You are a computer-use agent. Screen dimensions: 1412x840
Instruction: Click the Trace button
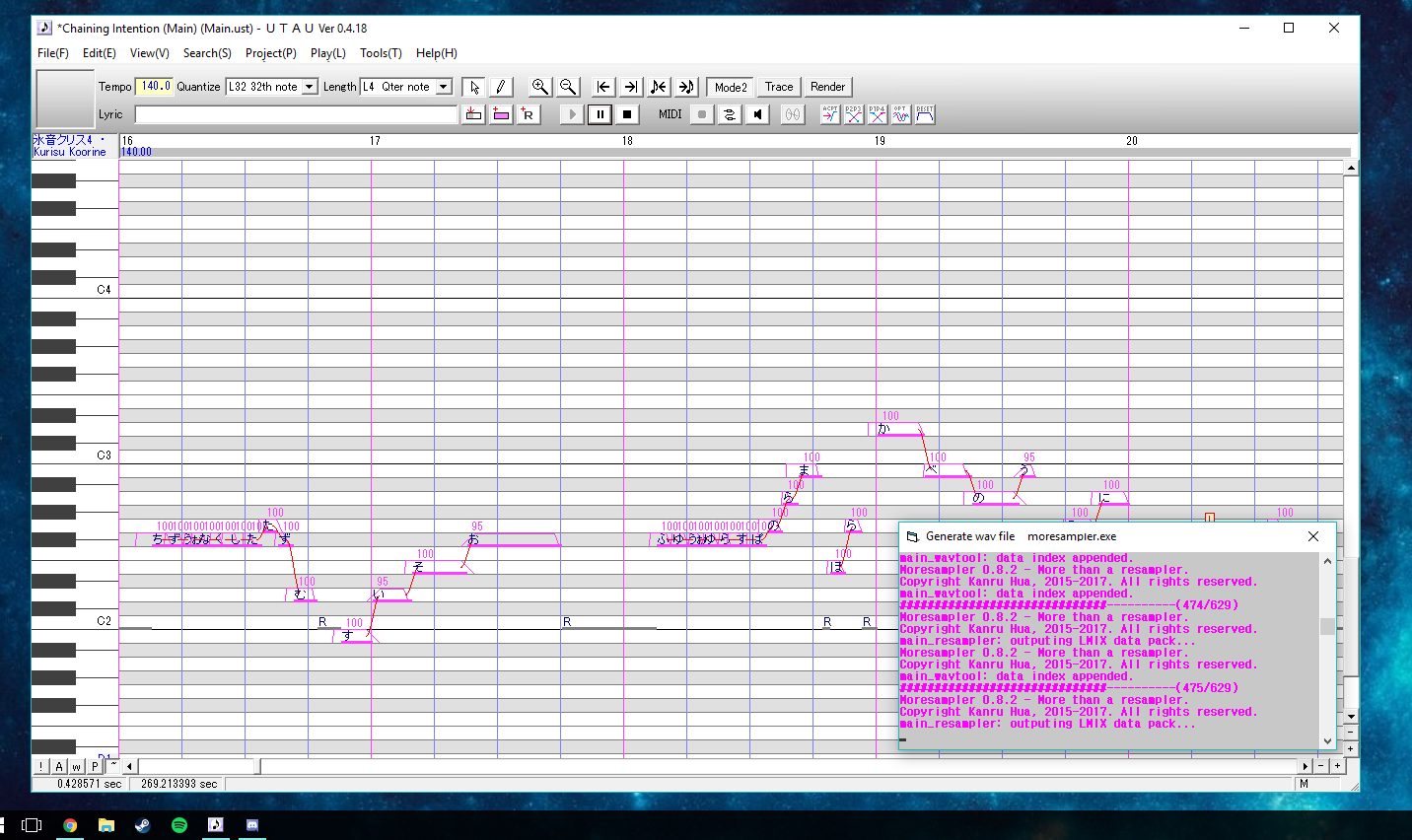pyautogui.click(x=779, y=87)
